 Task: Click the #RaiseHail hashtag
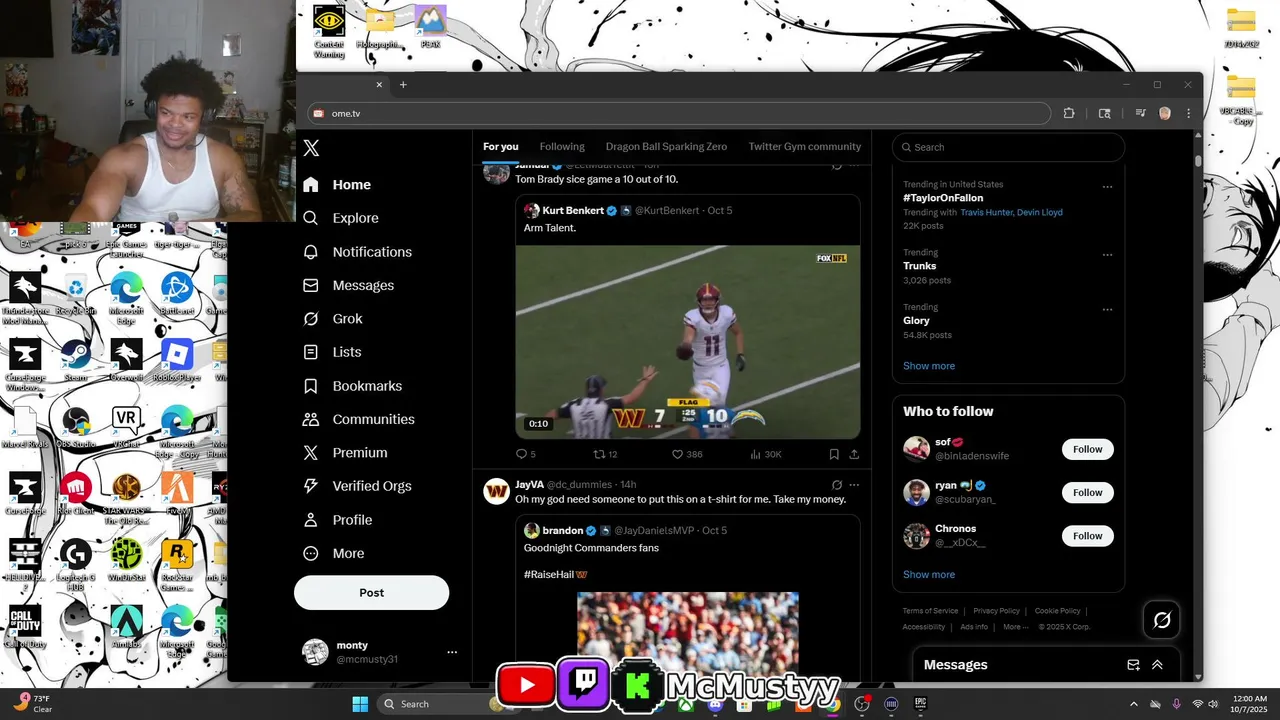(550, 575)
